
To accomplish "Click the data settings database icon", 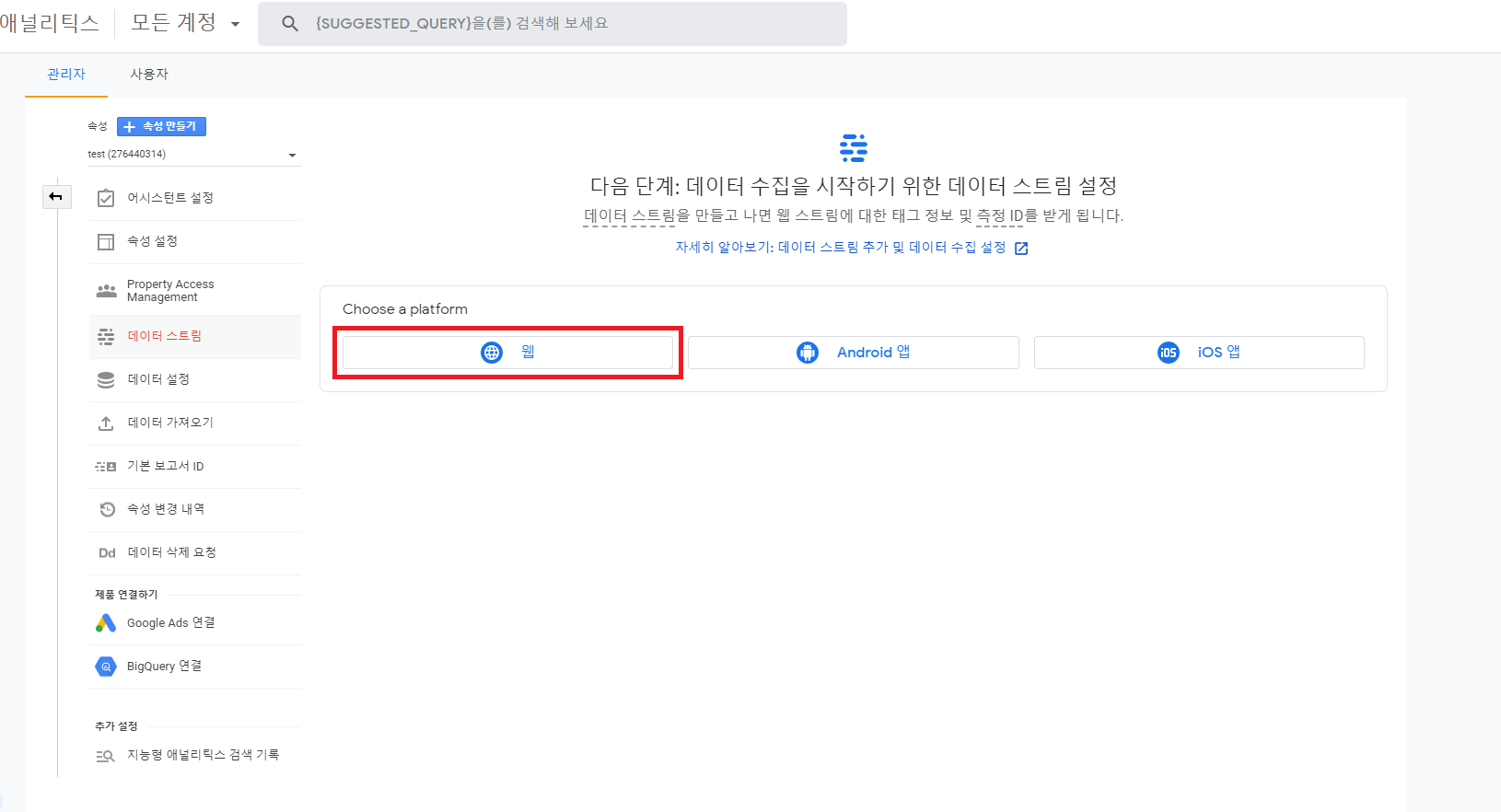I will pos(106,379).
